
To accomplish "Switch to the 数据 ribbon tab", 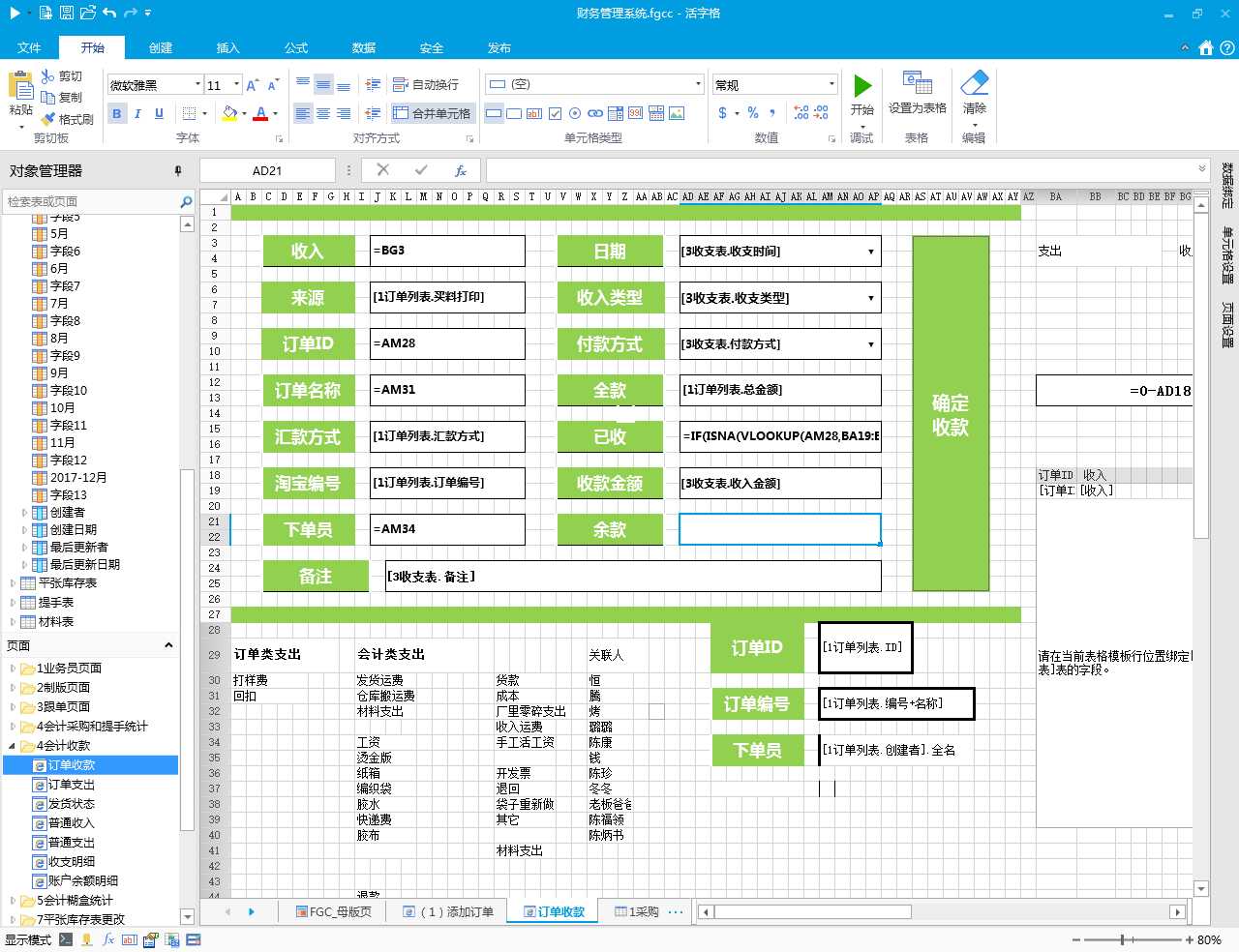I will pos(364,48).
